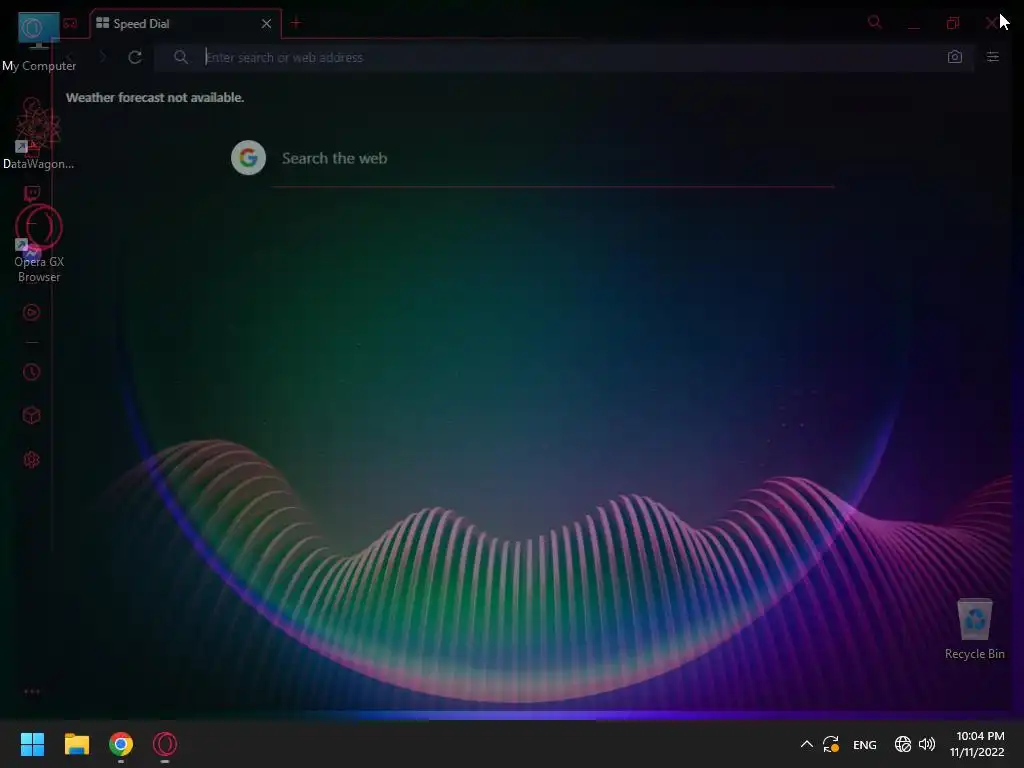This screenshot has height=768, width=1024.
Task: Open Twitch panel in Opera sidebar
Action: point(31,193)
